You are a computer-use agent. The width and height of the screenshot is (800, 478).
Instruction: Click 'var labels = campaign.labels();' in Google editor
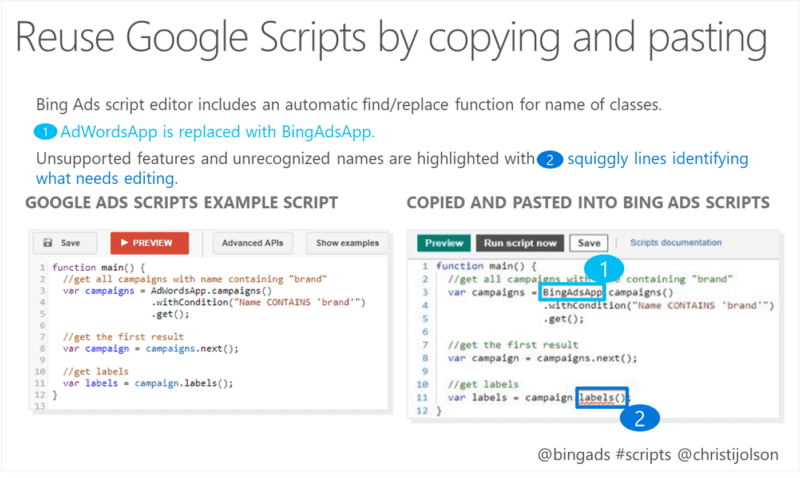(x=148, y=383)
